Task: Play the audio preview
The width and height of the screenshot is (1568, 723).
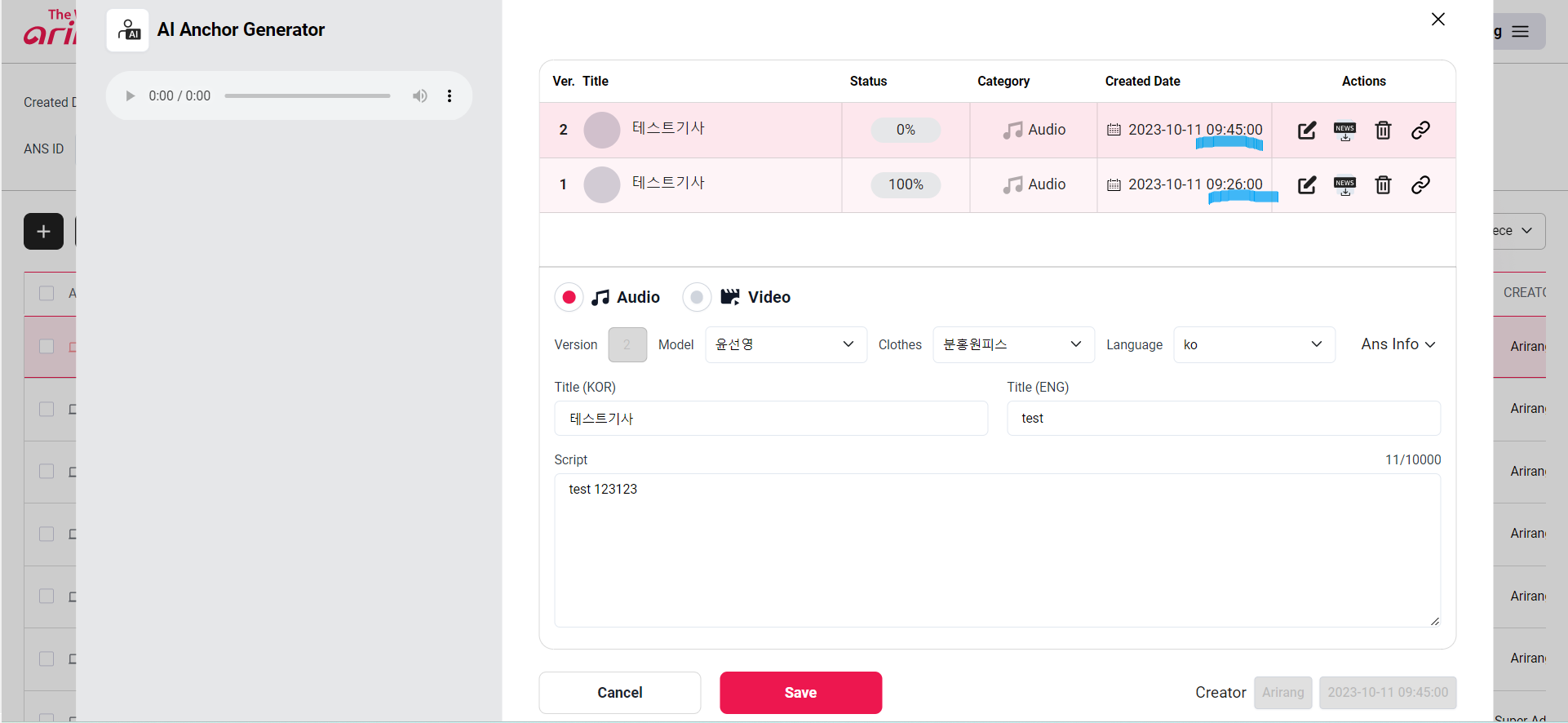Action: coord(130,96)
